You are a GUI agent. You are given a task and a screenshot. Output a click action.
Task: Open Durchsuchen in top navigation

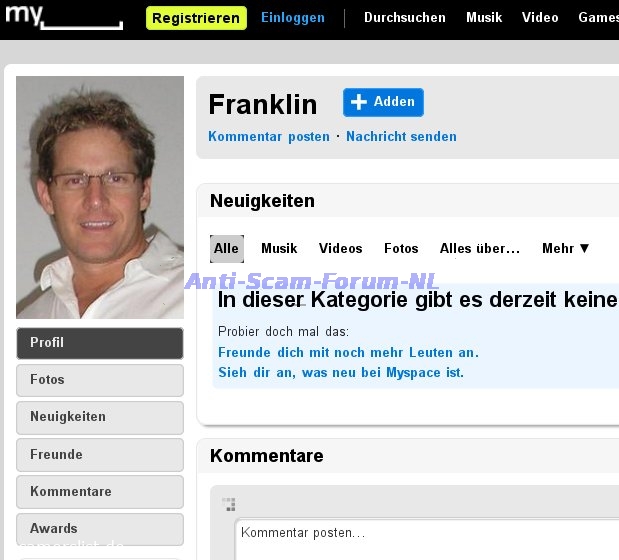[x=405, y=17]
